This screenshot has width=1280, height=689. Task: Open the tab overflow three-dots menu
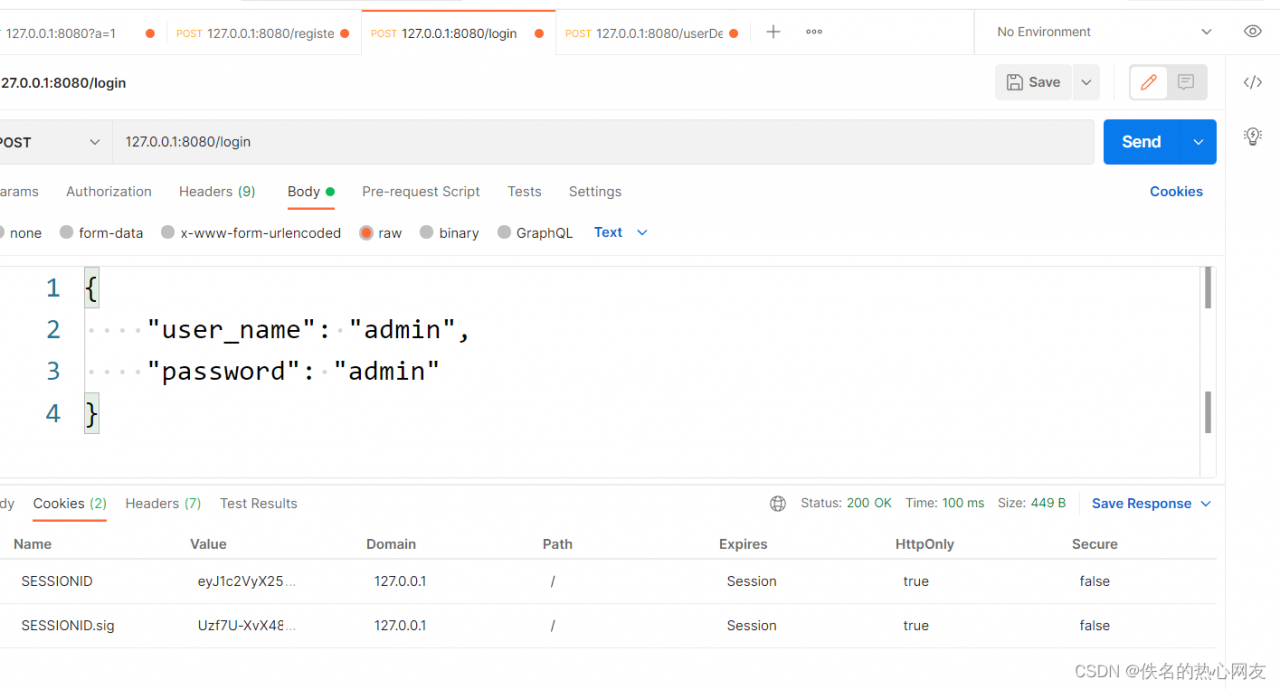click(x=814, y=32)
